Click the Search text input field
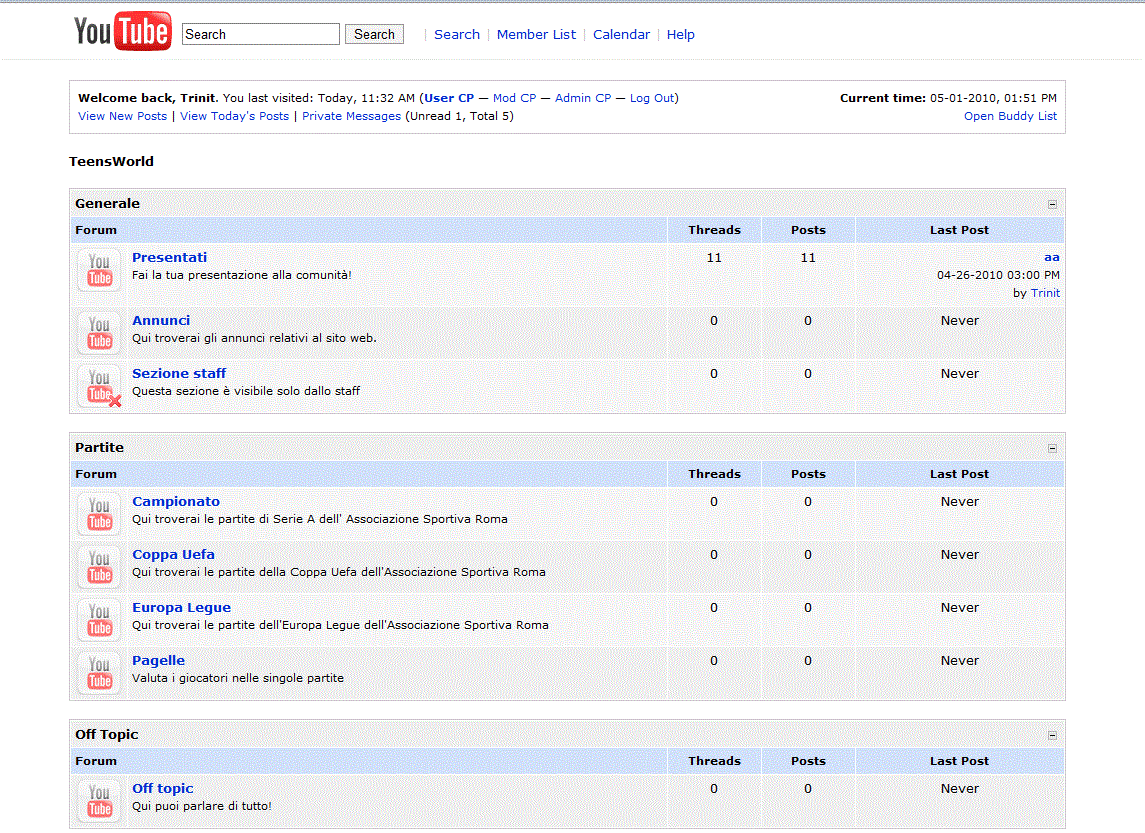 261,34
